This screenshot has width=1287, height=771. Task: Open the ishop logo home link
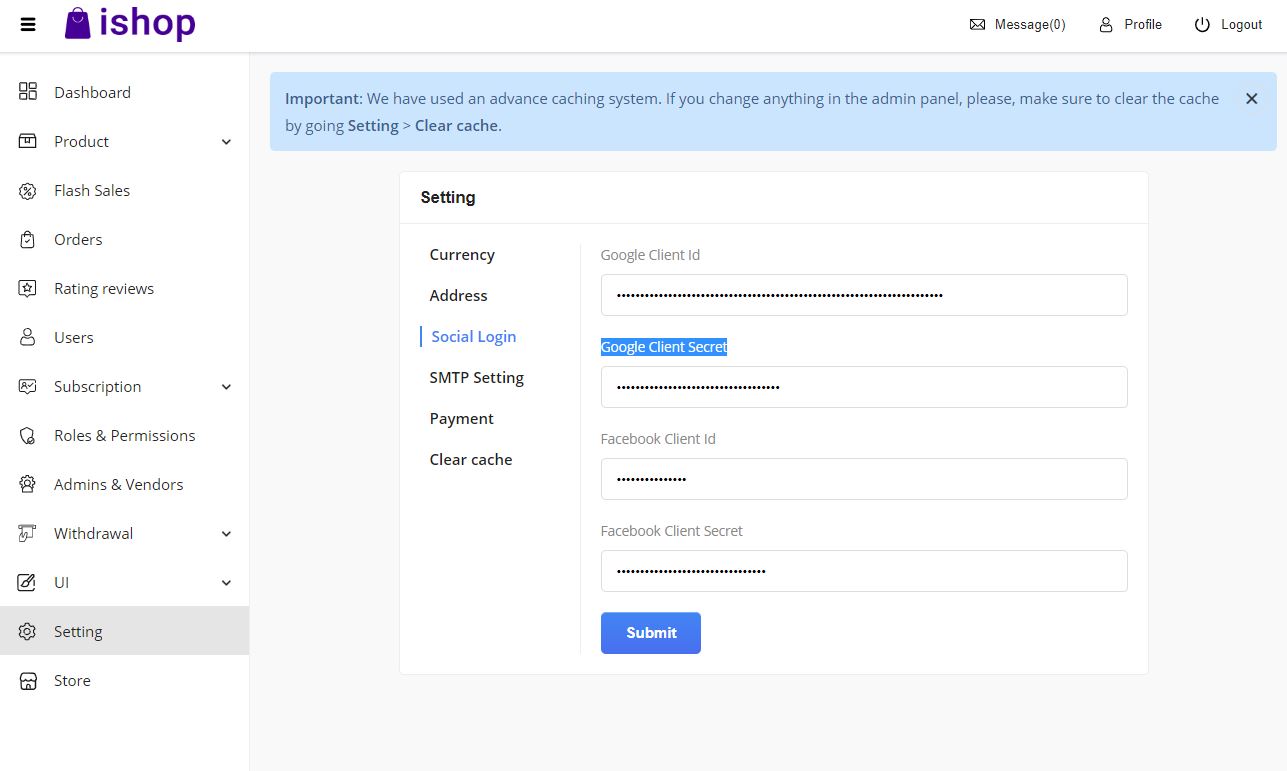pyautogui.click(x=130, y=24)
